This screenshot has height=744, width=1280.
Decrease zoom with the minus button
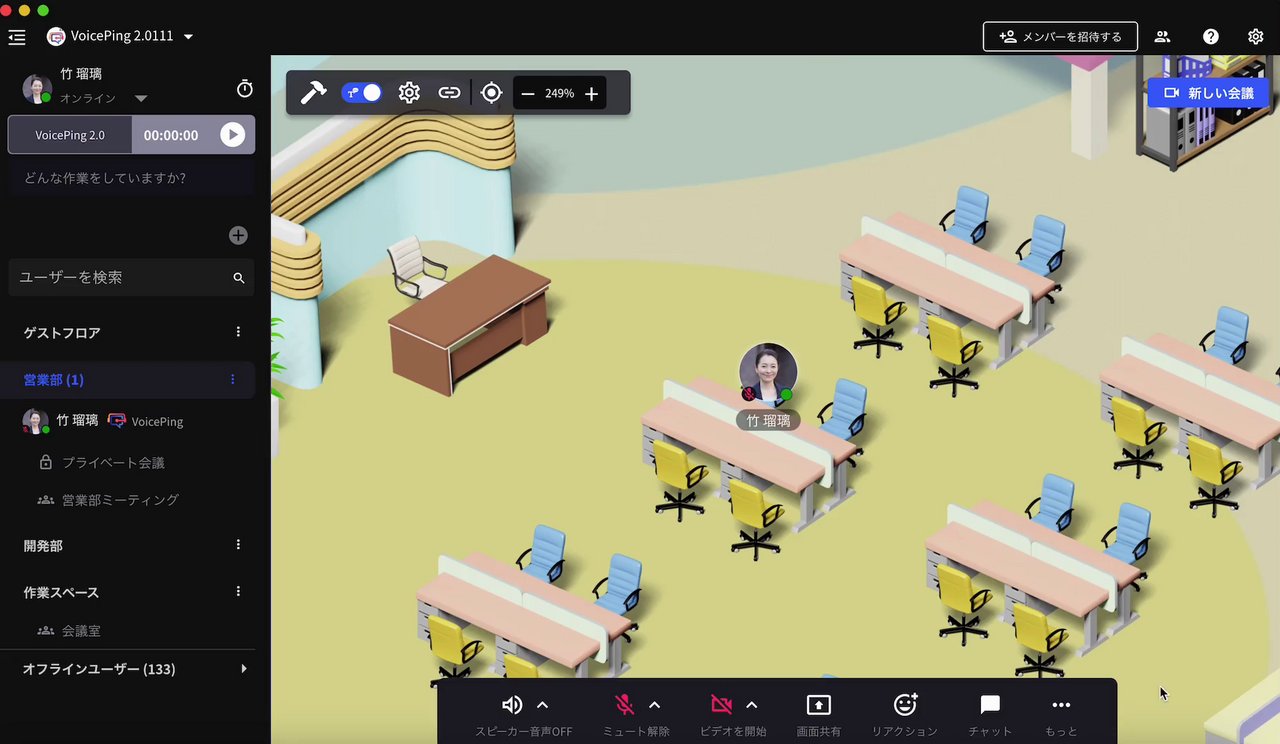528,94
